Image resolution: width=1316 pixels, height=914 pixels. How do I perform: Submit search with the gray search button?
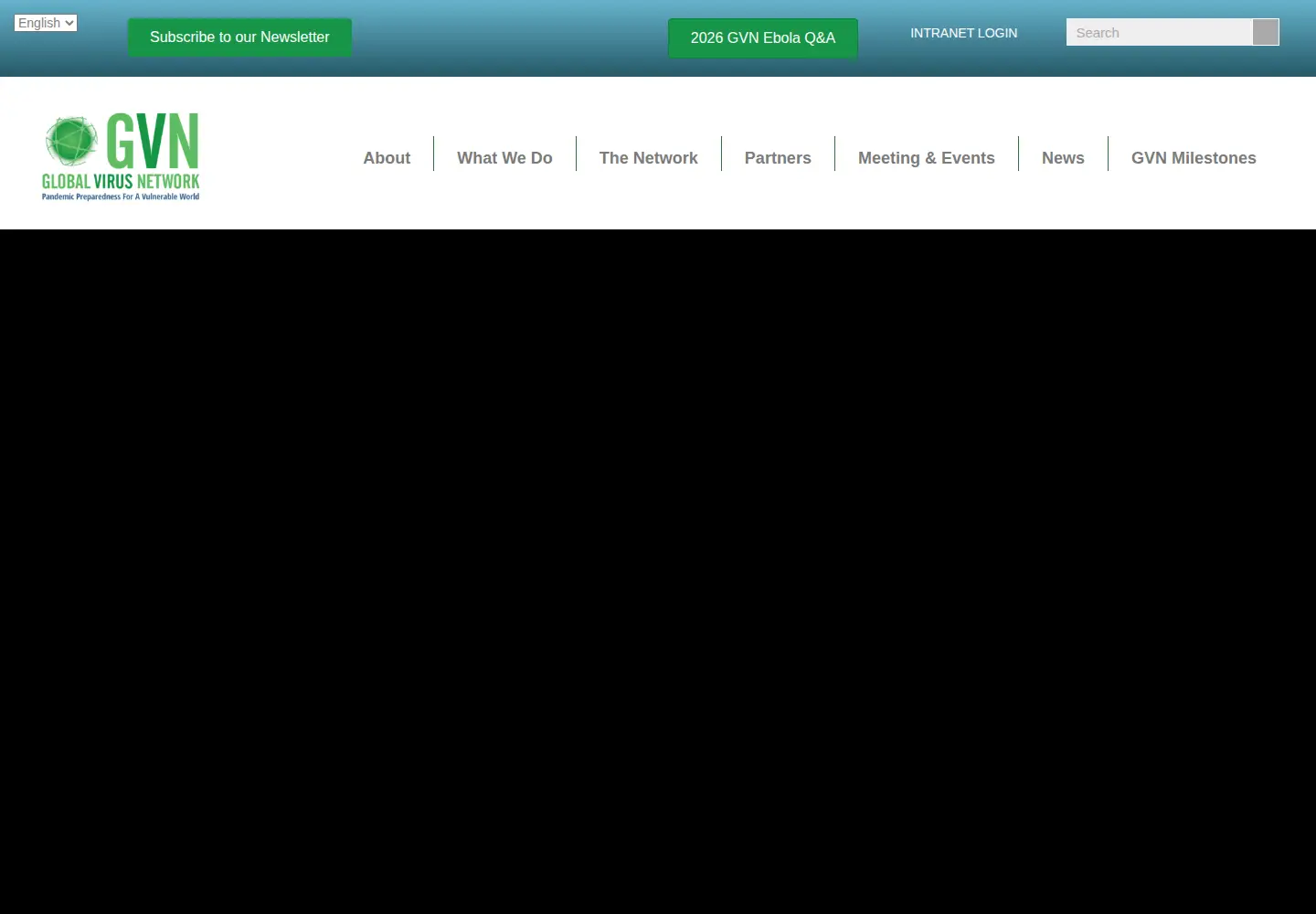pyautogui.click(x=1266, y=32)
